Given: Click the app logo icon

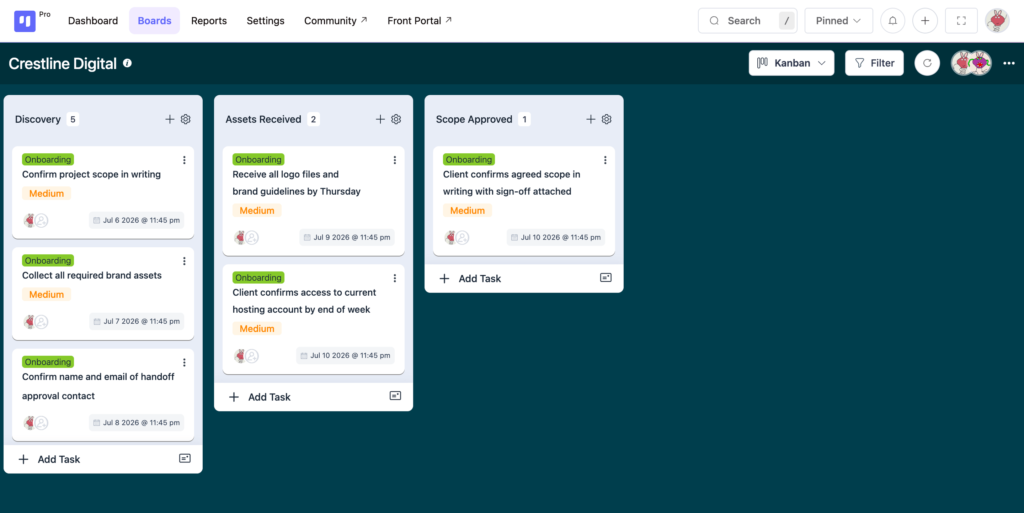Looking at the screenshot, I should point(25,21).
